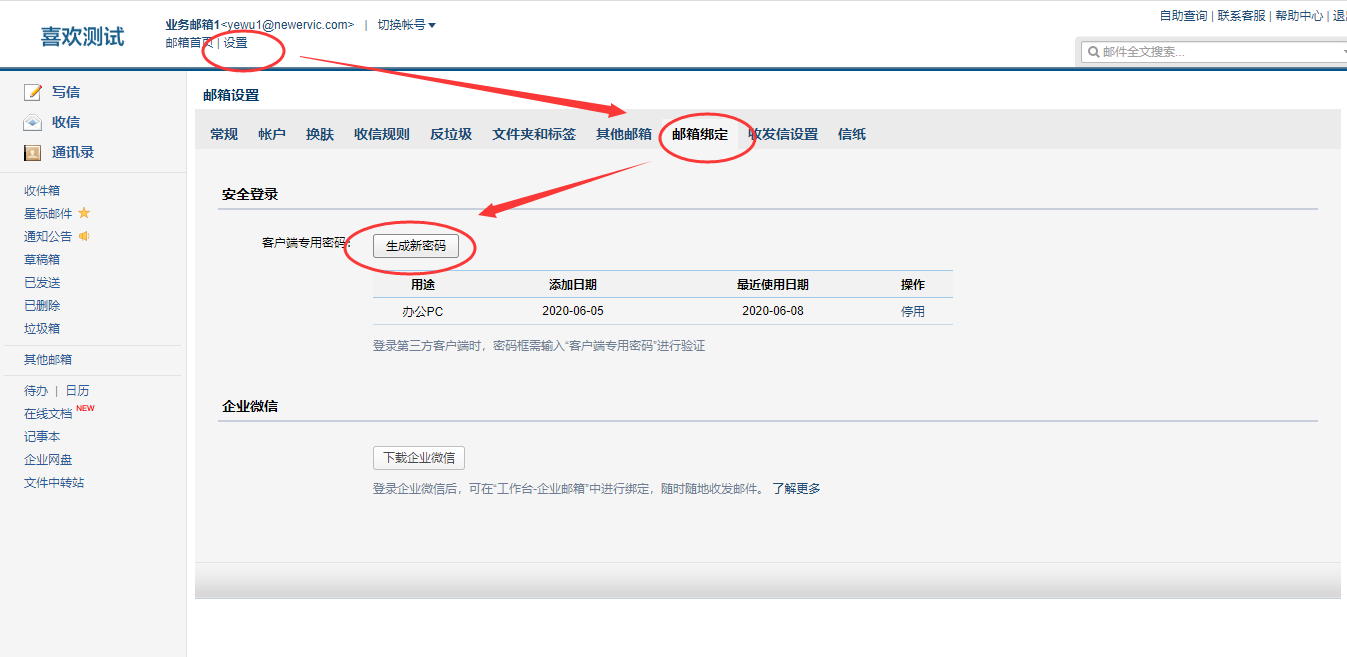Click the 设置 link in the header
1347x657 pixels.
click(235, 43)
